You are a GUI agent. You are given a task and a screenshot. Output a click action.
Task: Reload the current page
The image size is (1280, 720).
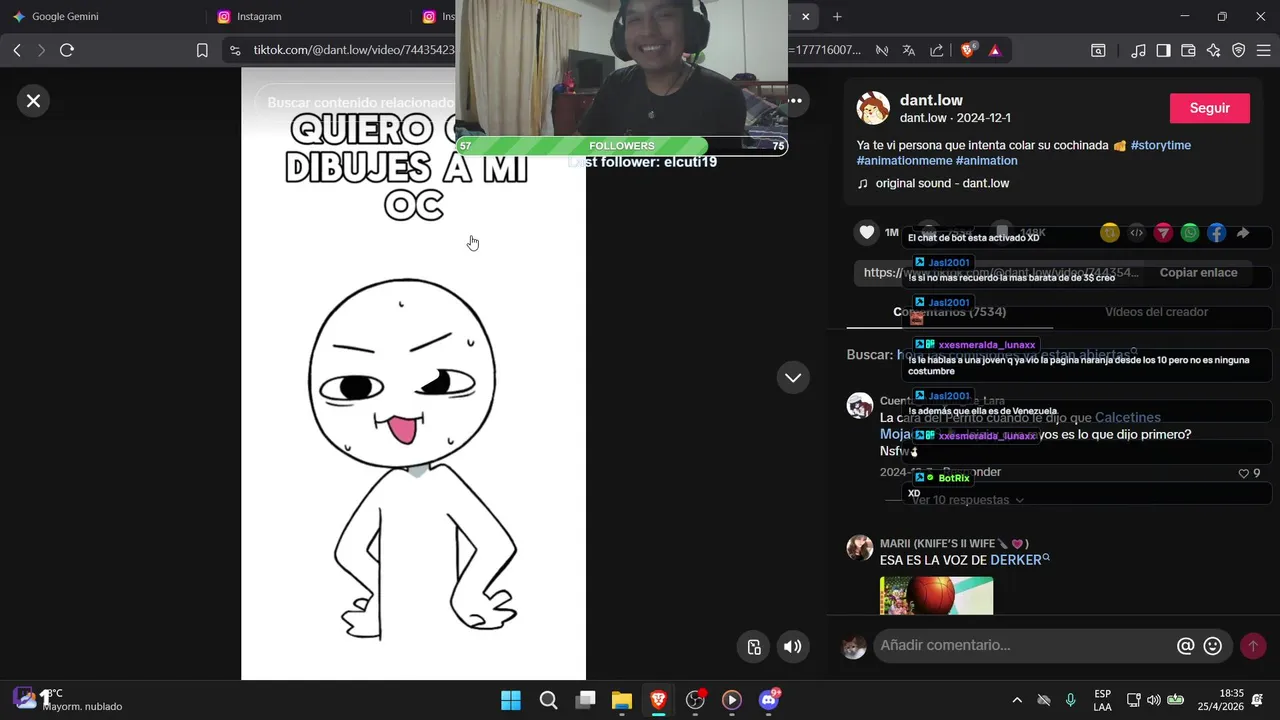67,50
